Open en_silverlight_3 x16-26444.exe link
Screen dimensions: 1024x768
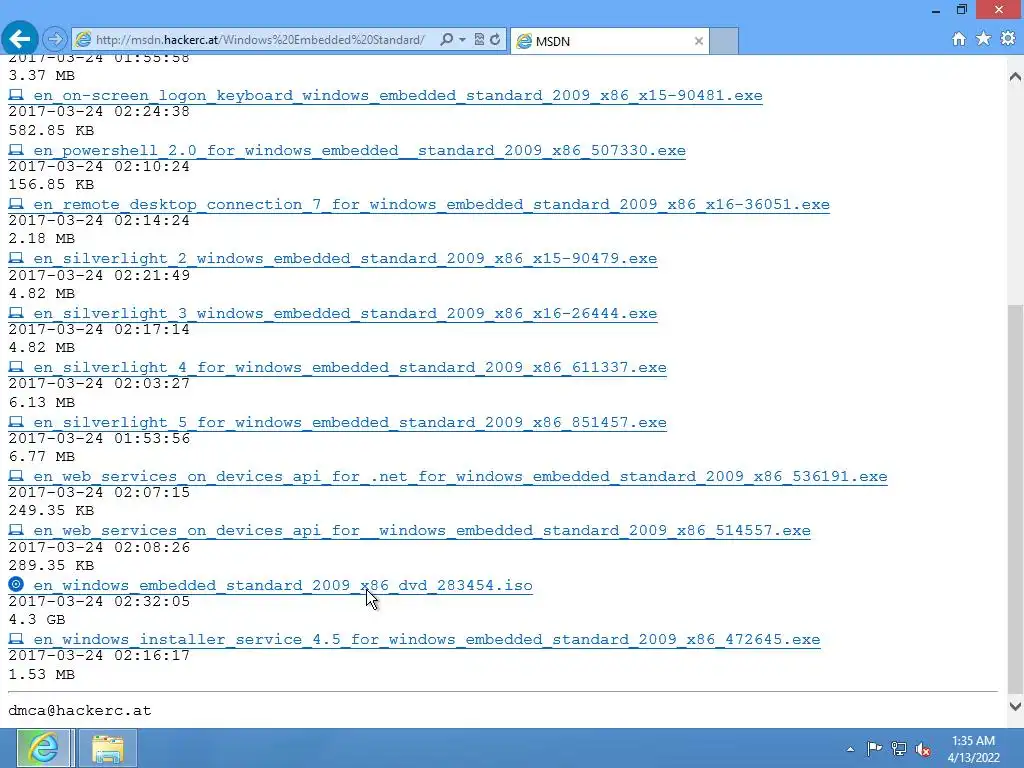click(x=345, y=313)
